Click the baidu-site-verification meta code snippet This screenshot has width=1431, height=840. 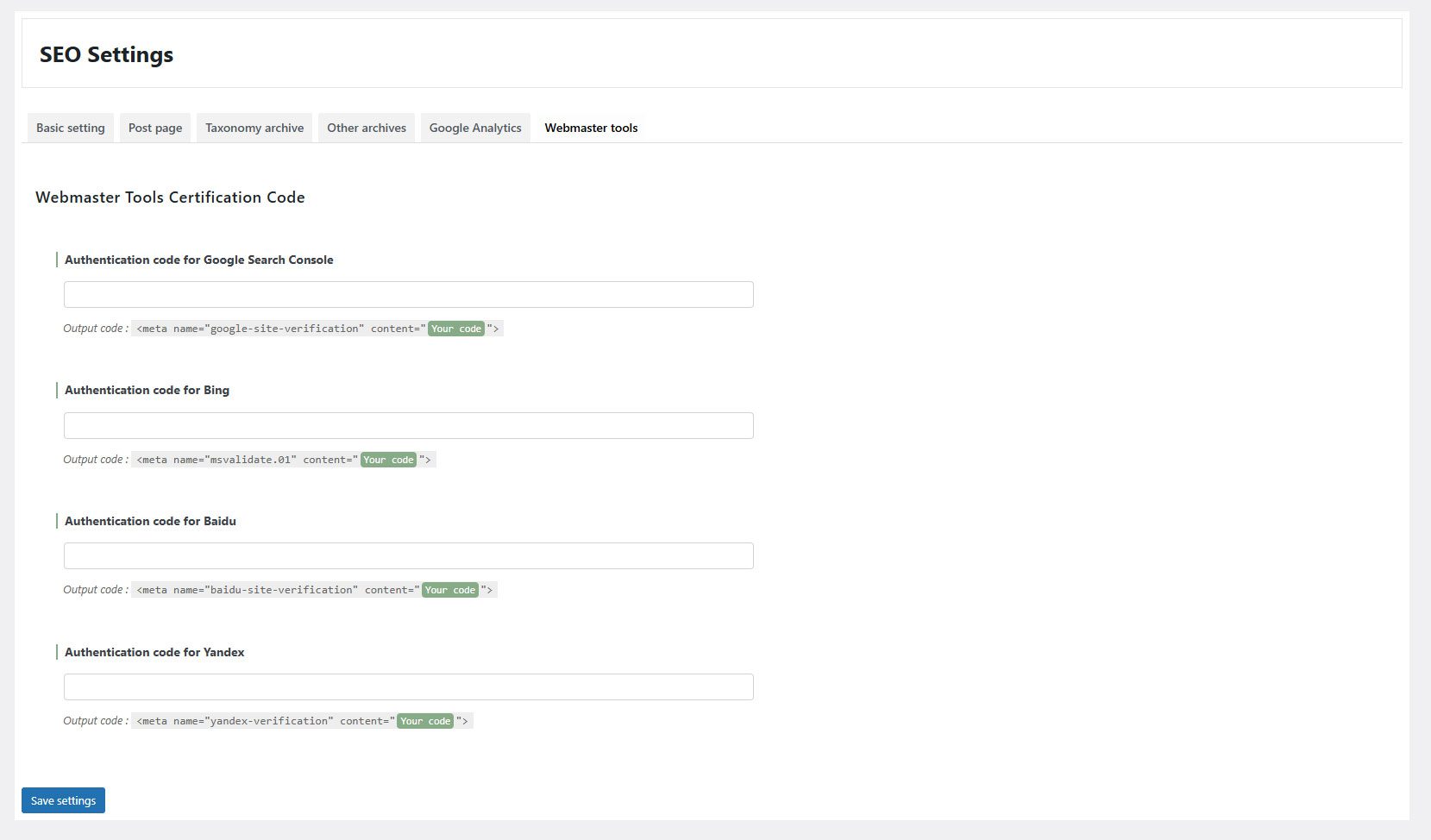pos(315,590)
